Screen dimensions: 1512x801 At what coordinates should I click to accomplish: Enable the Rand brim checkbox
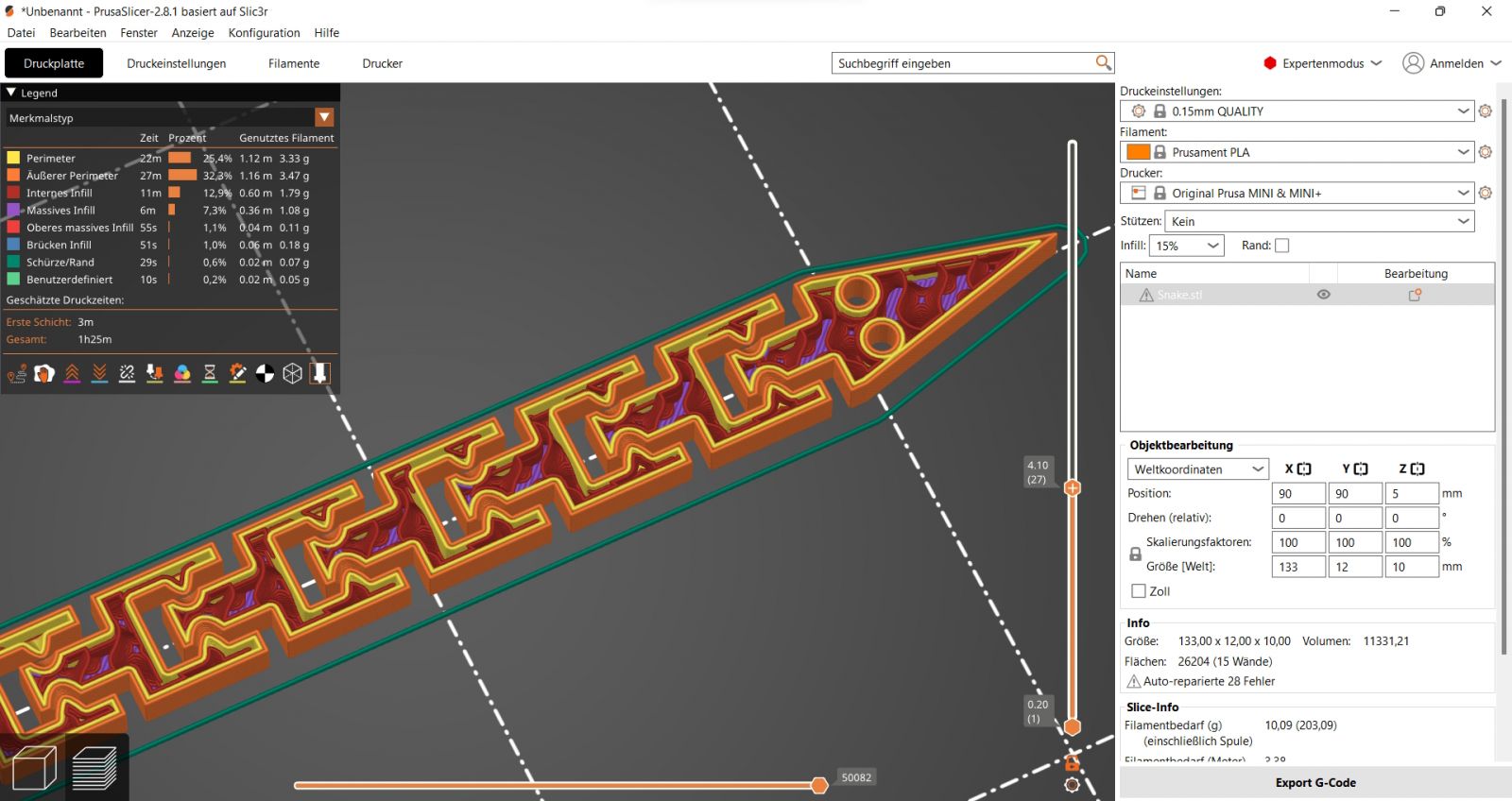tap(1282, 246)
